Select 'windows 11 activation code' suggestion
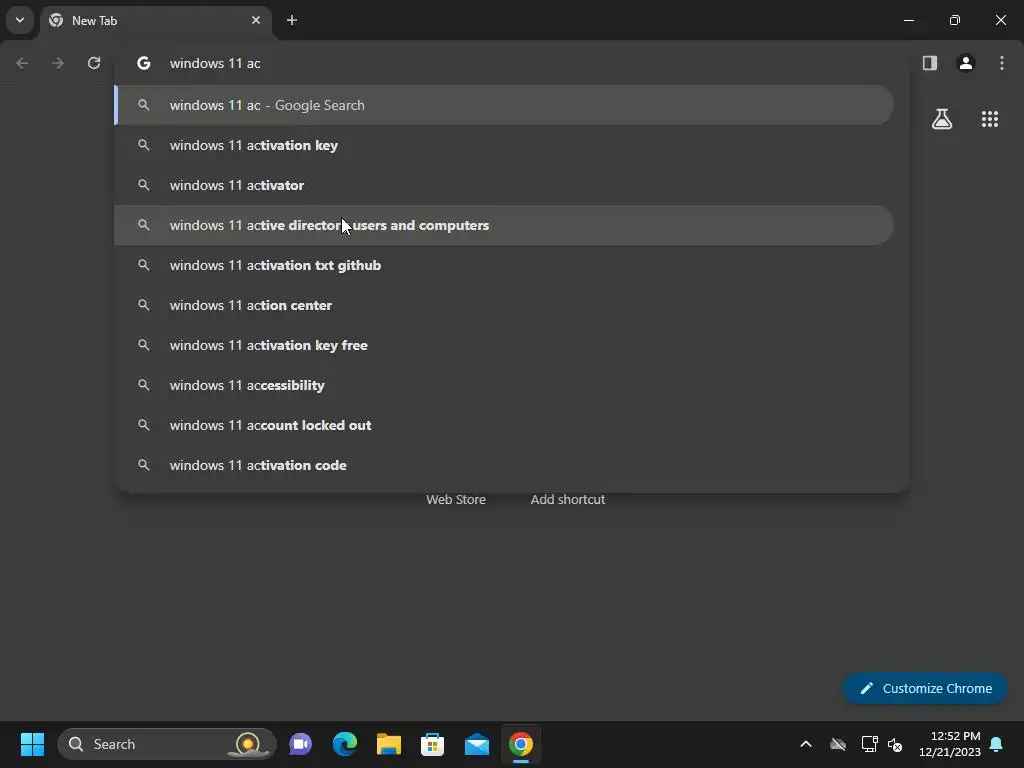1024x768 pixels. (x=504, y=465)
